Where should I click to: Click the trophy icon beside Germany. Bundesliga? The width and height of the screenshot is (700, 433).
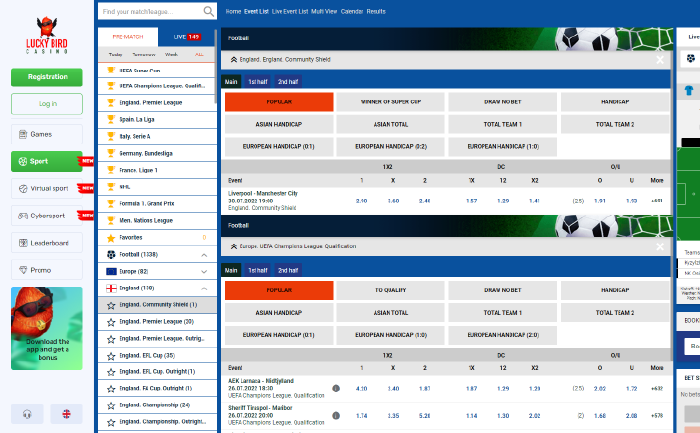(111, 153)
